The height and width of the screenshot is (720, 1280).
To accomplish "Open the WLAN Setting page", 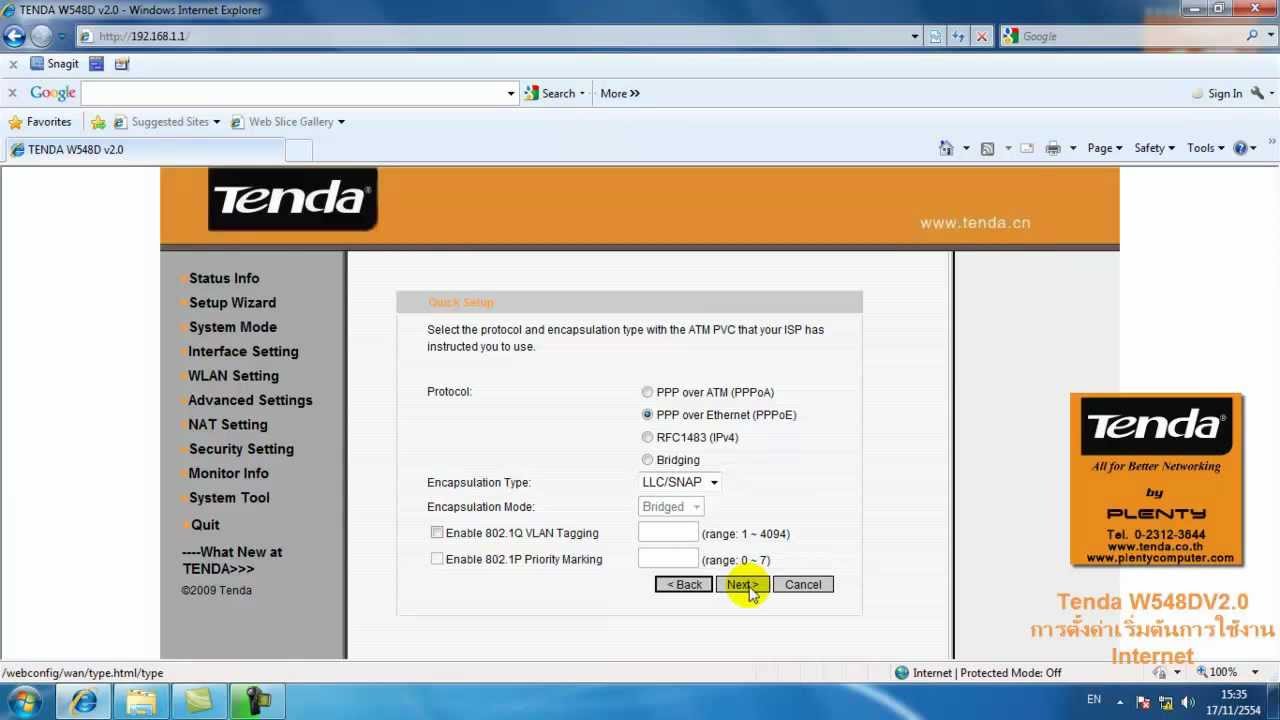I will 233,376.
